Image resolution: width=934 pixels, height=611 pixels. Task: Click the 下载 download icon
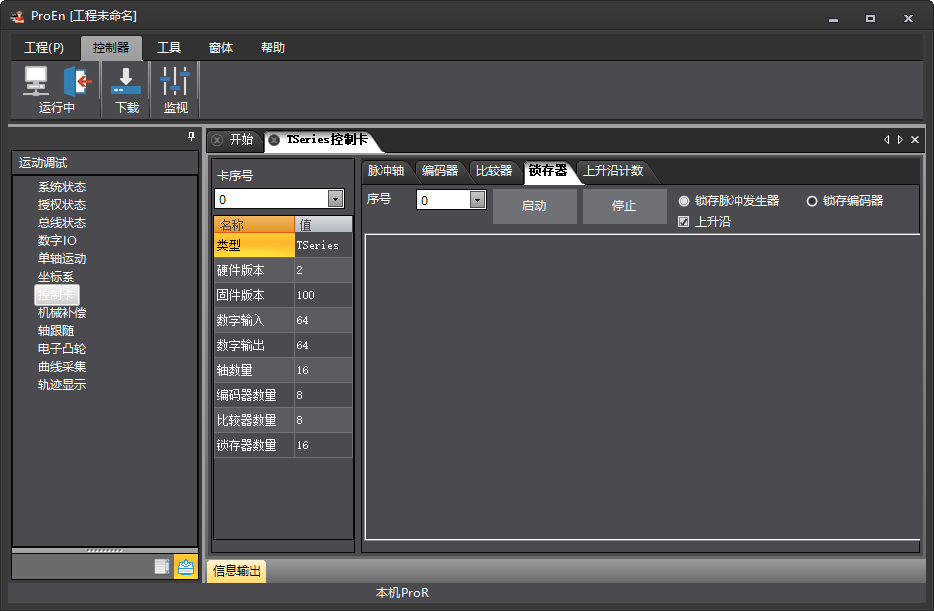click(x=126, y=81)
